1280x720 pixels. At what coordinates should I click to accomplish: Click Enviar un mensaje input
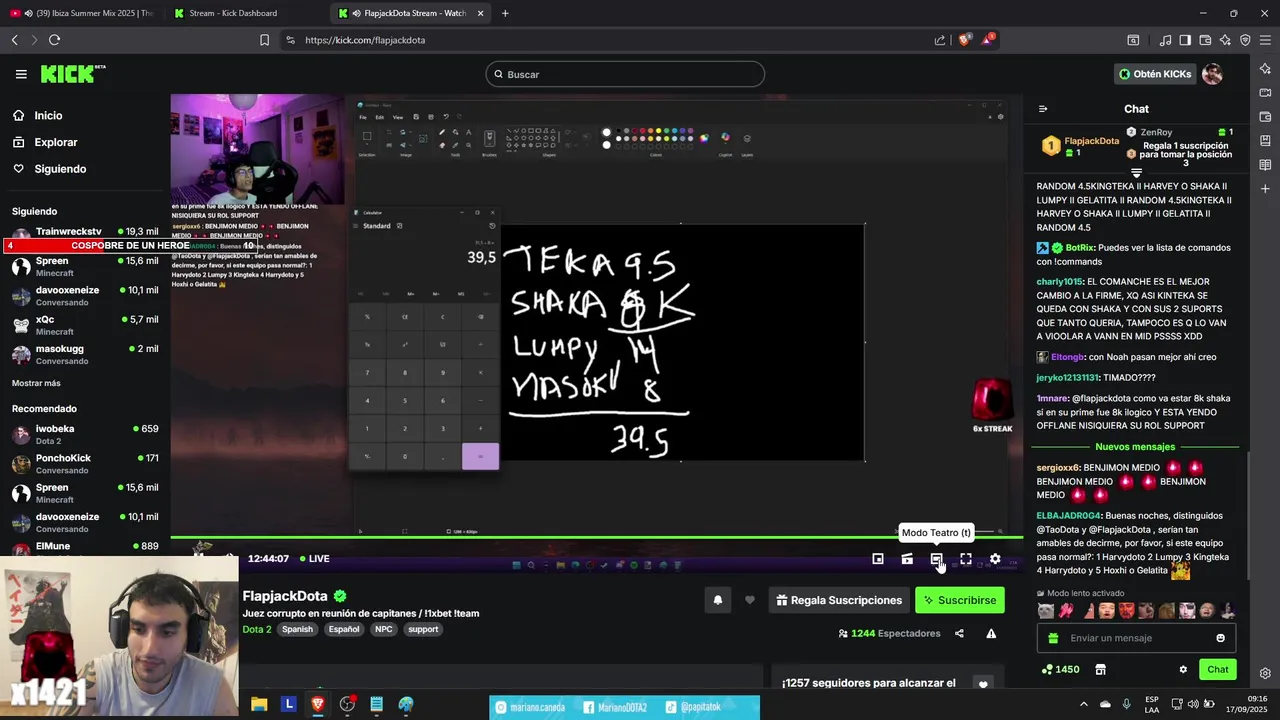click(1135, 638)
